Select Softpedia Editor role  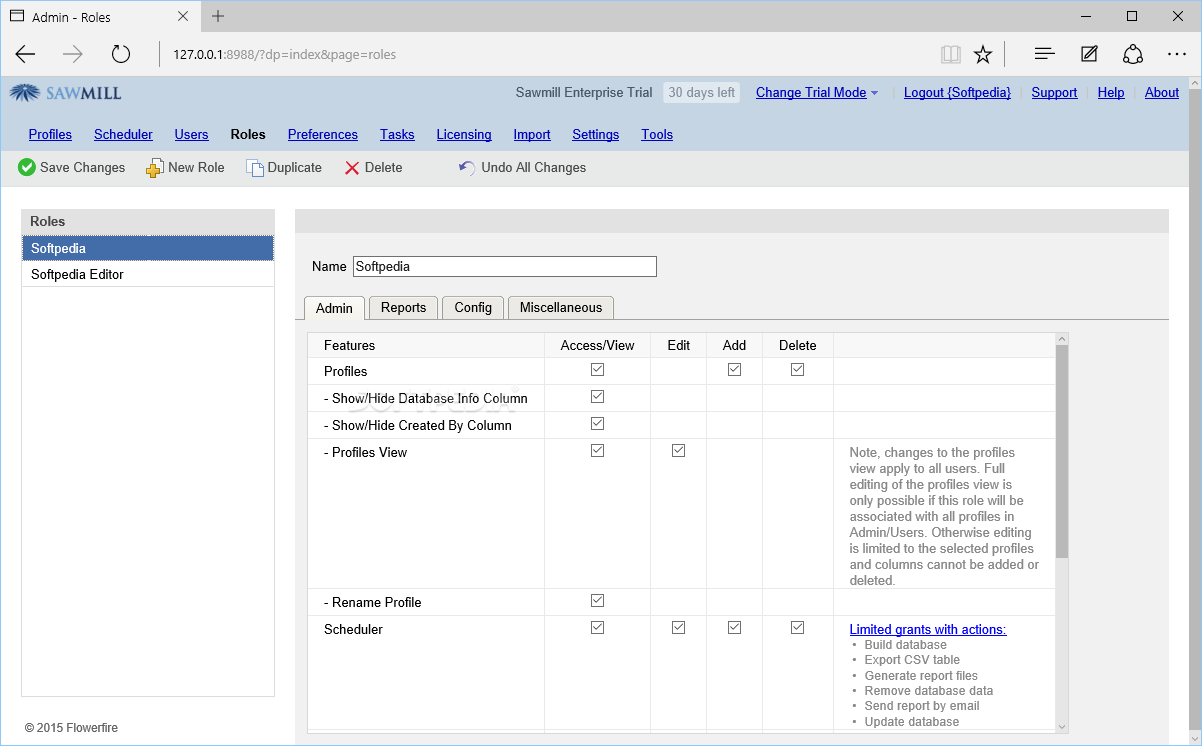148,274
